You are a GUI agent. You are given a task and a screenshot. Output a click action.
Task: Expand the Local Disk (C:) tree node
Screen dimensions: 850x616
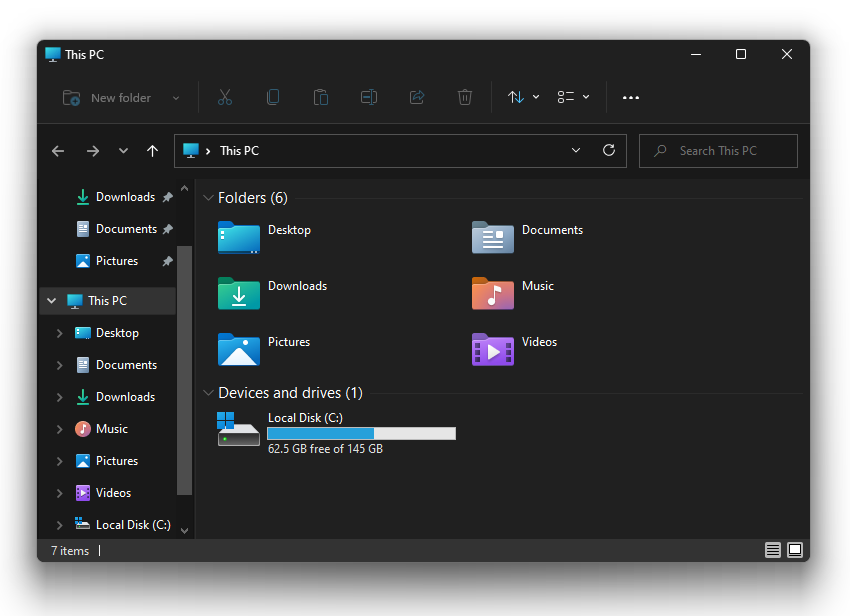(x=60, y=525)
